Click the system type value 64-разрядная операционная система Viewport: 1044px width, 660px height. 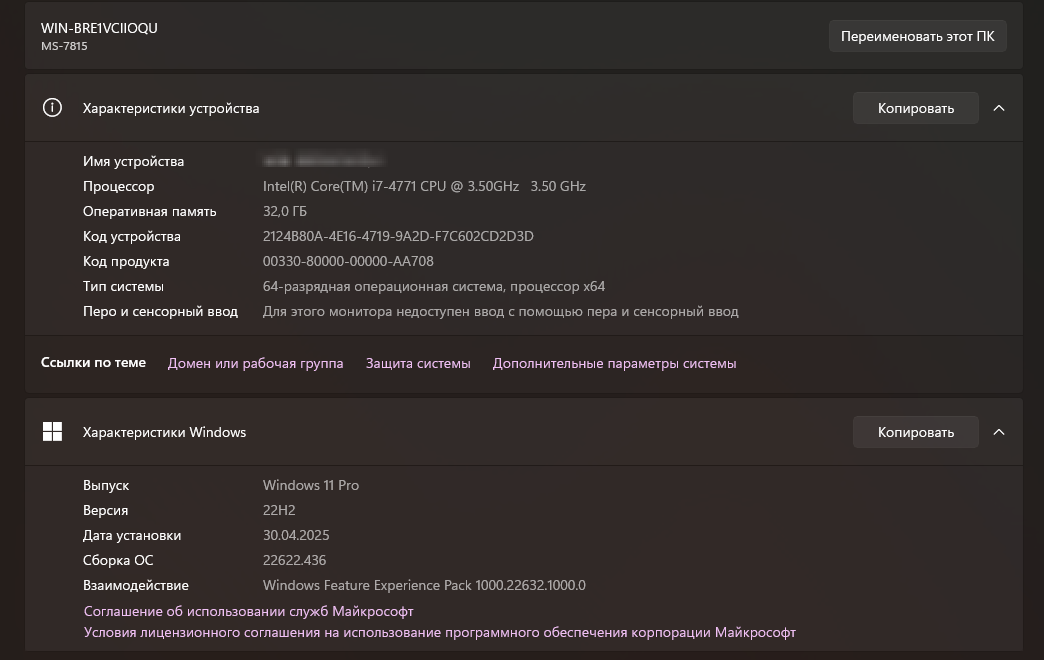click(x=433, y=286)
